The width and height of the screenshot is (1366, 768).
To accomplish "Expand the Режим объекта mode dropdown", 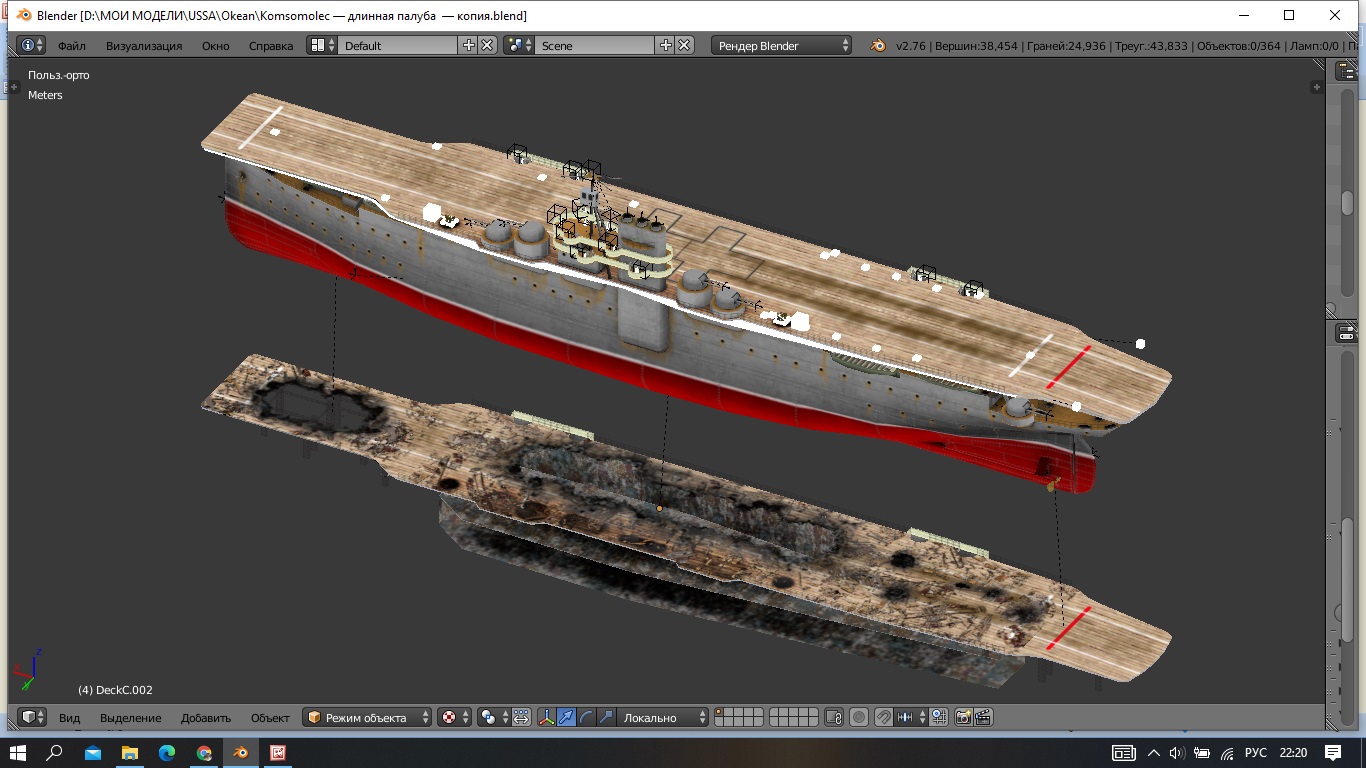I will click(368, 718).
